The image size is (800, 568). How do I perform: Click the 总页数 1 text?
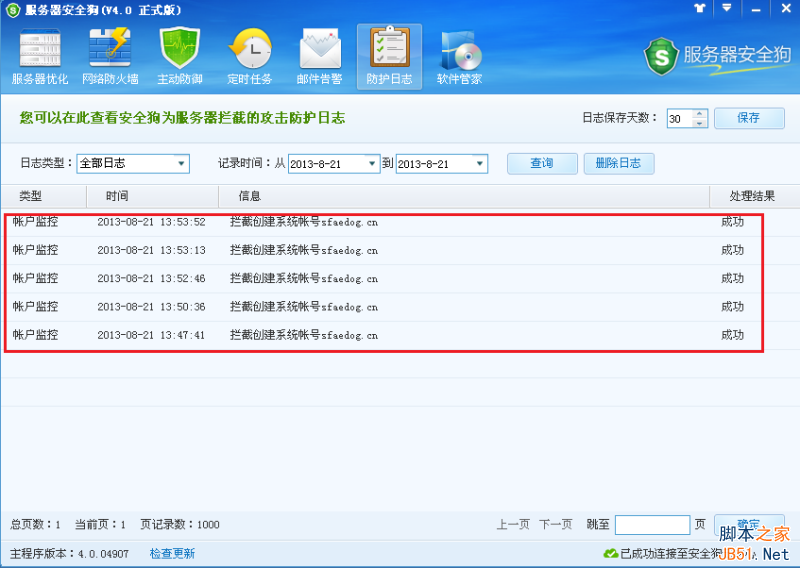[x=35, y=525]
